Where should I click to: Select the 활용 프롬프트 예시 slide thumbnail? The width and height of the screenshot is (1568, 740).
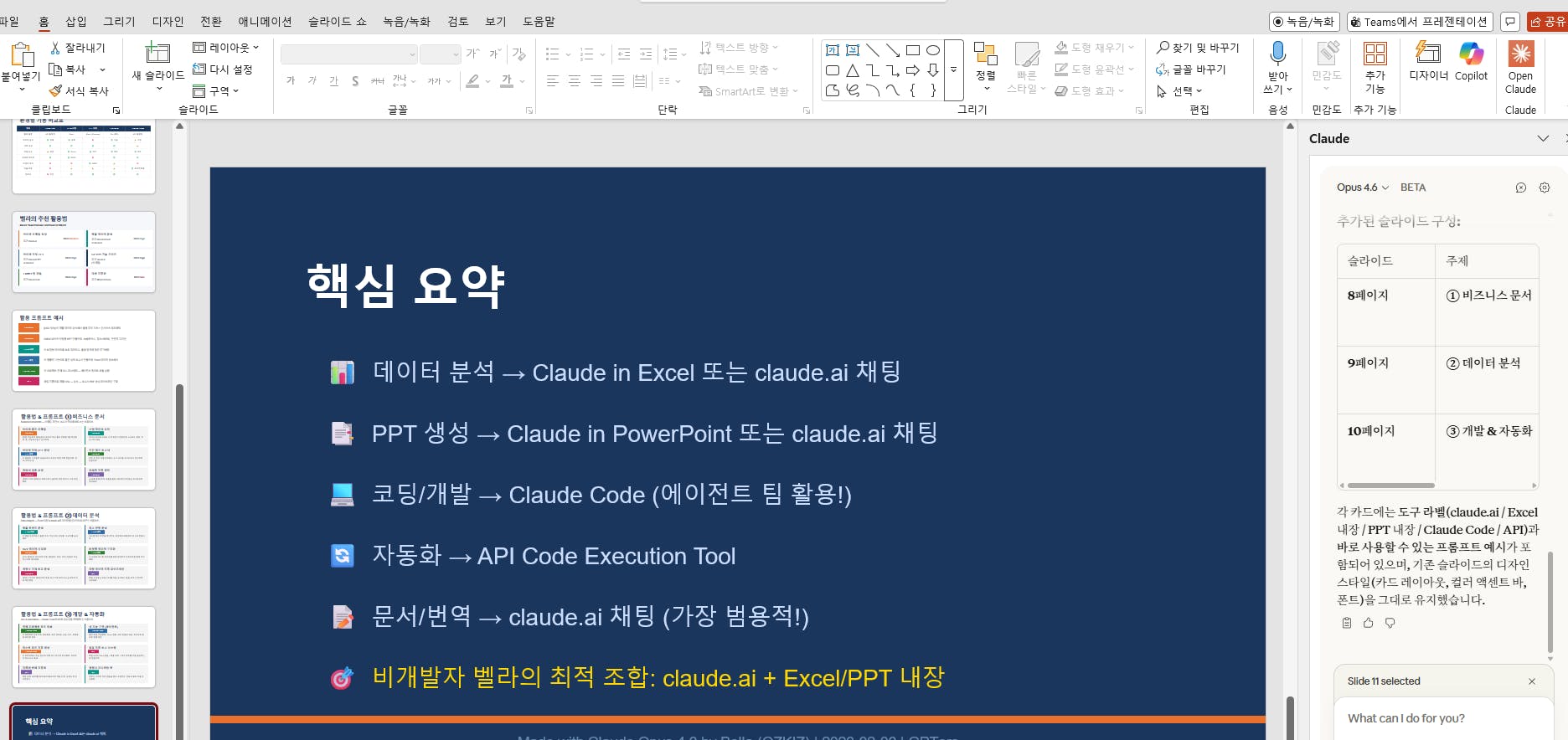[x=84, y=351]
